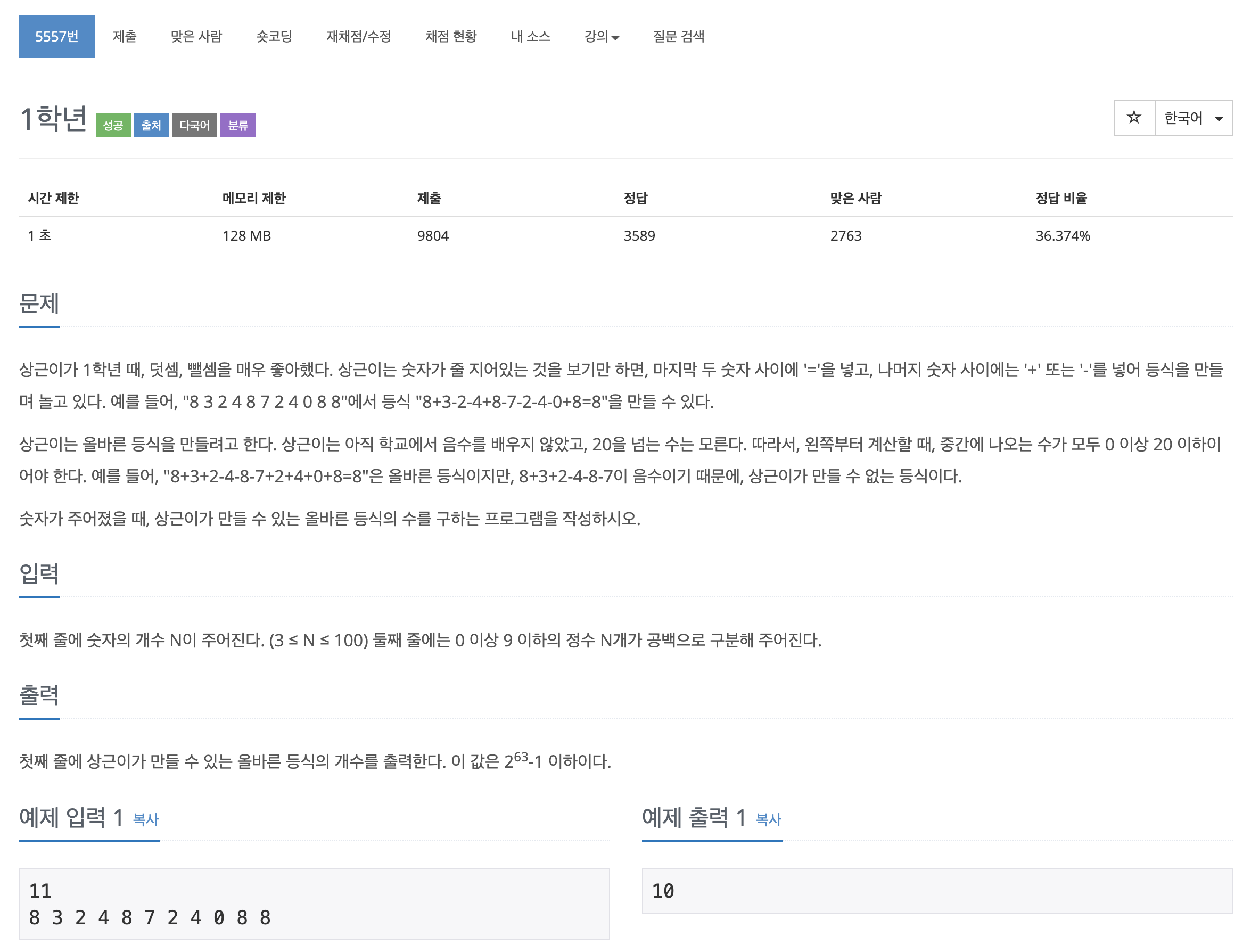Go to 맞은 사람 tab

point(196,36)
